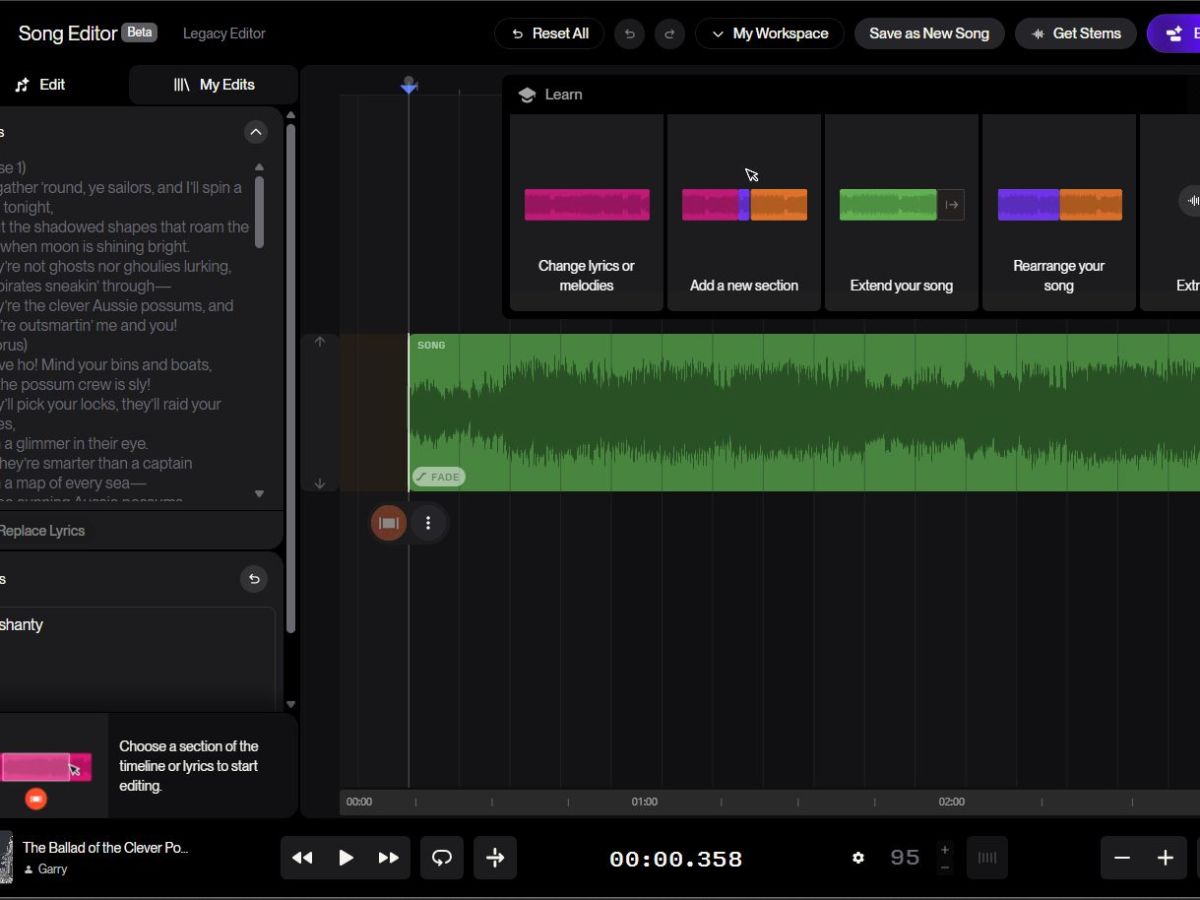
Task: Open the piano roll view icon
Action: pyautogui.click(x=988, y=857)
